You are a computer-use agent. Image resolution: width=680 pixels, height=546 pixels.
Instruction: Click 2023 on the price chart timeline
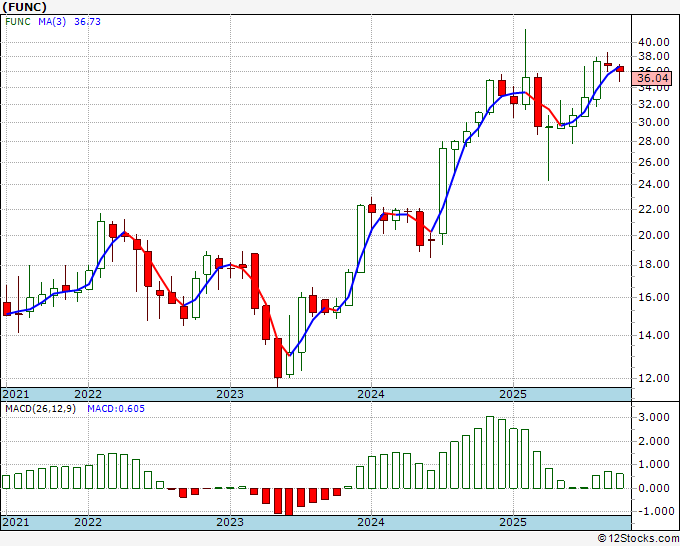coord(230,394)
